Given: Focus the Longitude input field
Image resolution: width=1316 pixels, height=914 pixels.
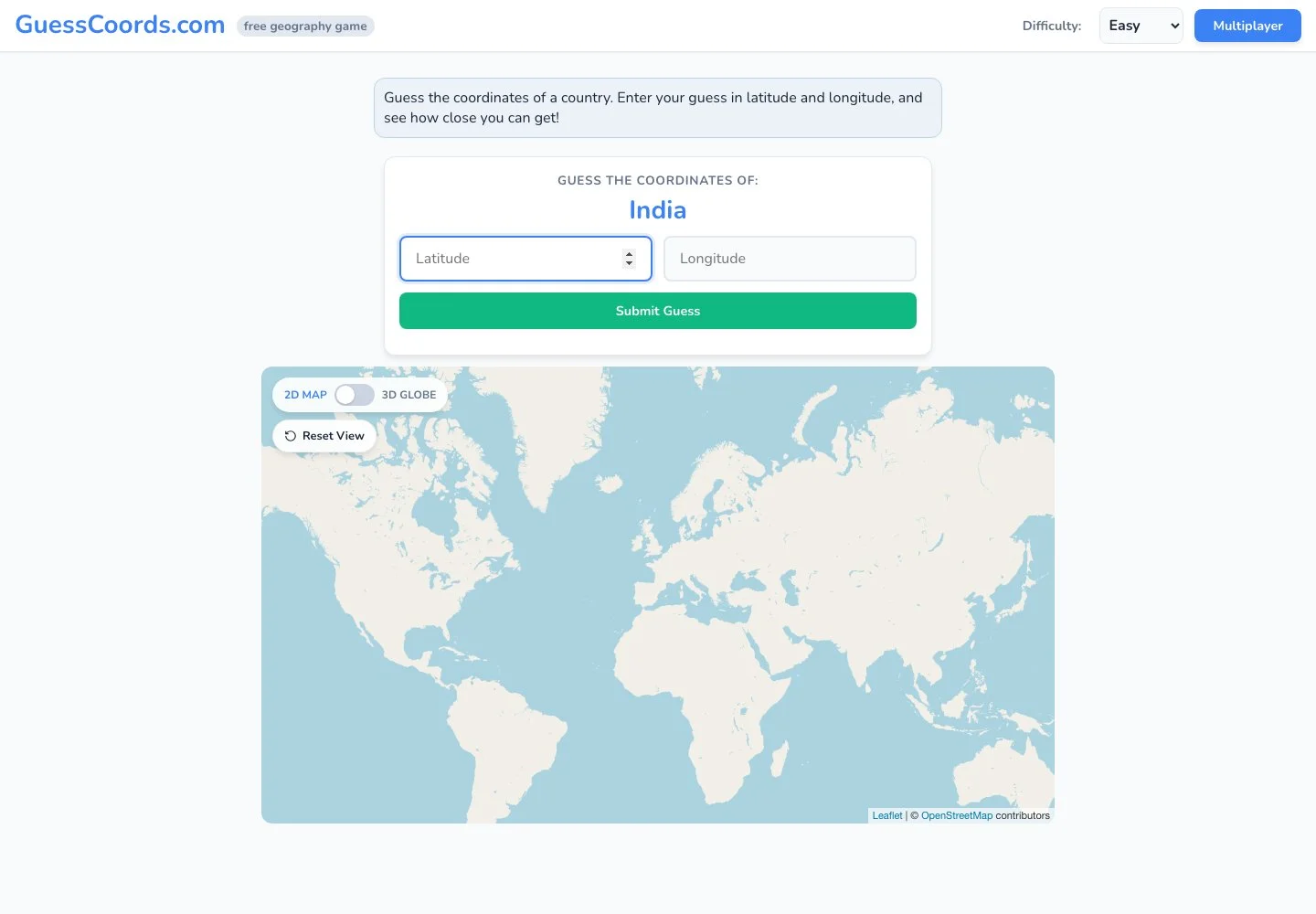Looking at the screenshot, I should tap(790, 259).
